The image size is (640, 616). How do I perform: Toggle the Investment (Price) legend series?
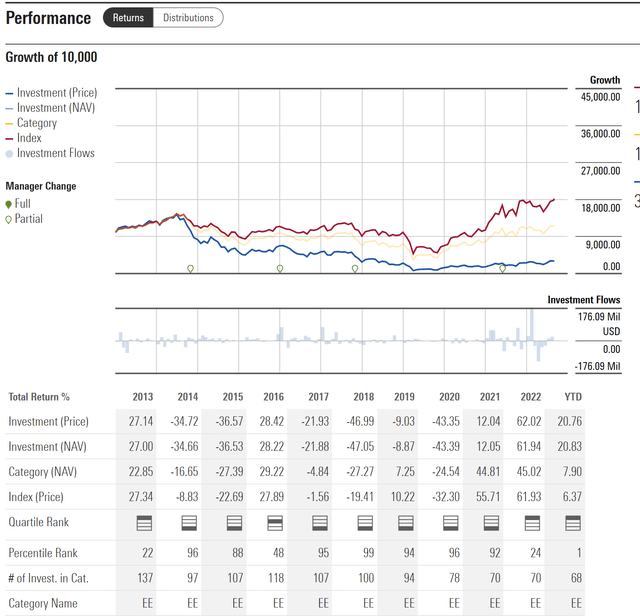(x=56, y=93)
